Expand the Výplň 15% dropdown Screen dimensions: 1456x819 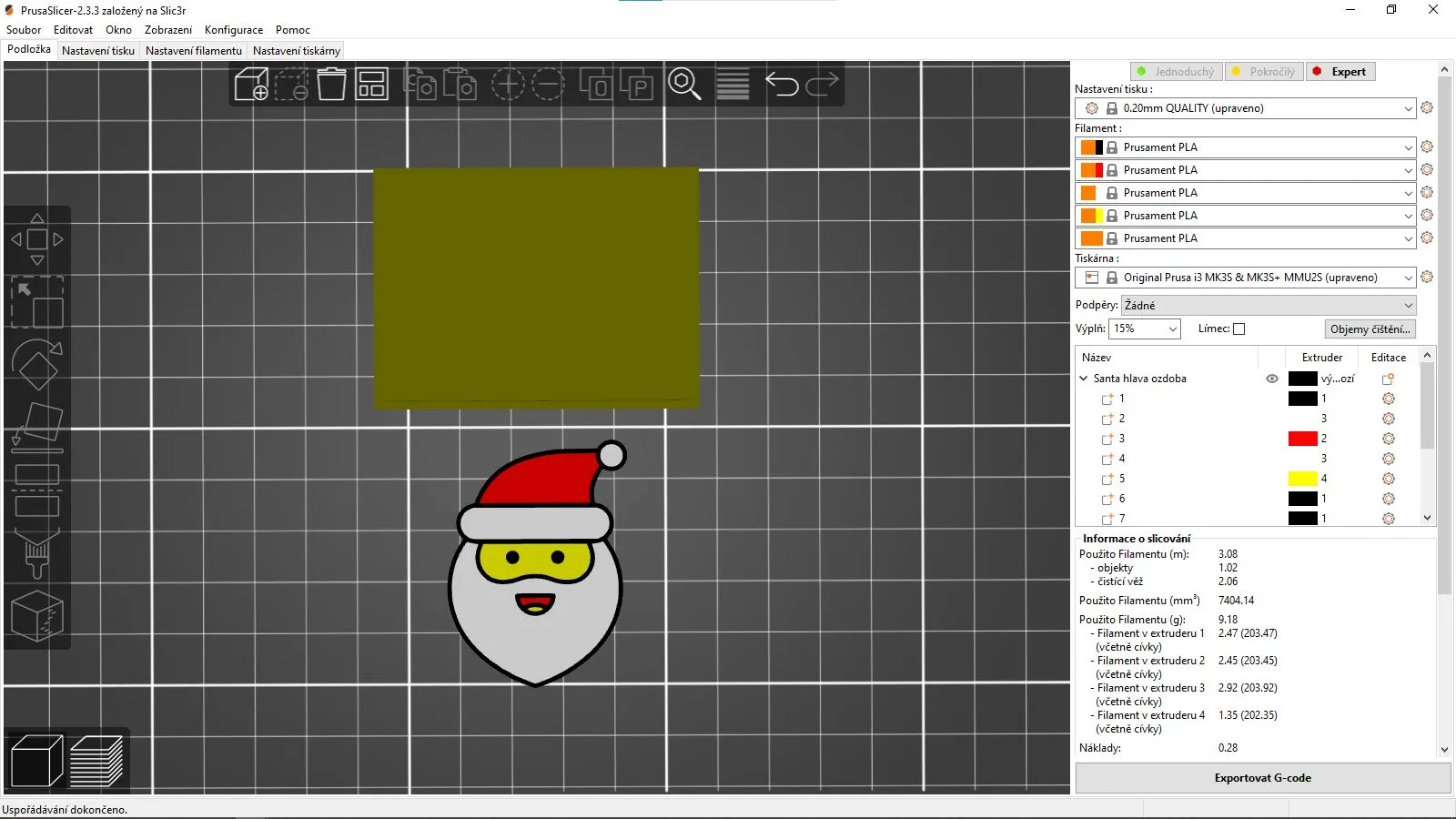pos(1145,329)
